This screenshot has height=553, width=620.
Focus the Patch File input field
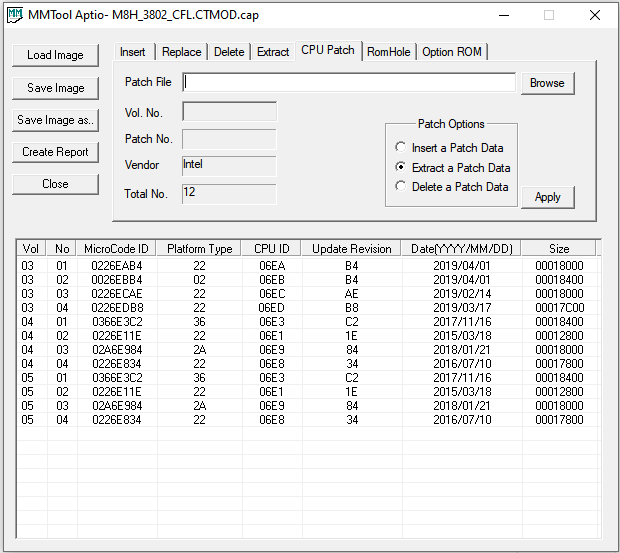tap(349, 82)
